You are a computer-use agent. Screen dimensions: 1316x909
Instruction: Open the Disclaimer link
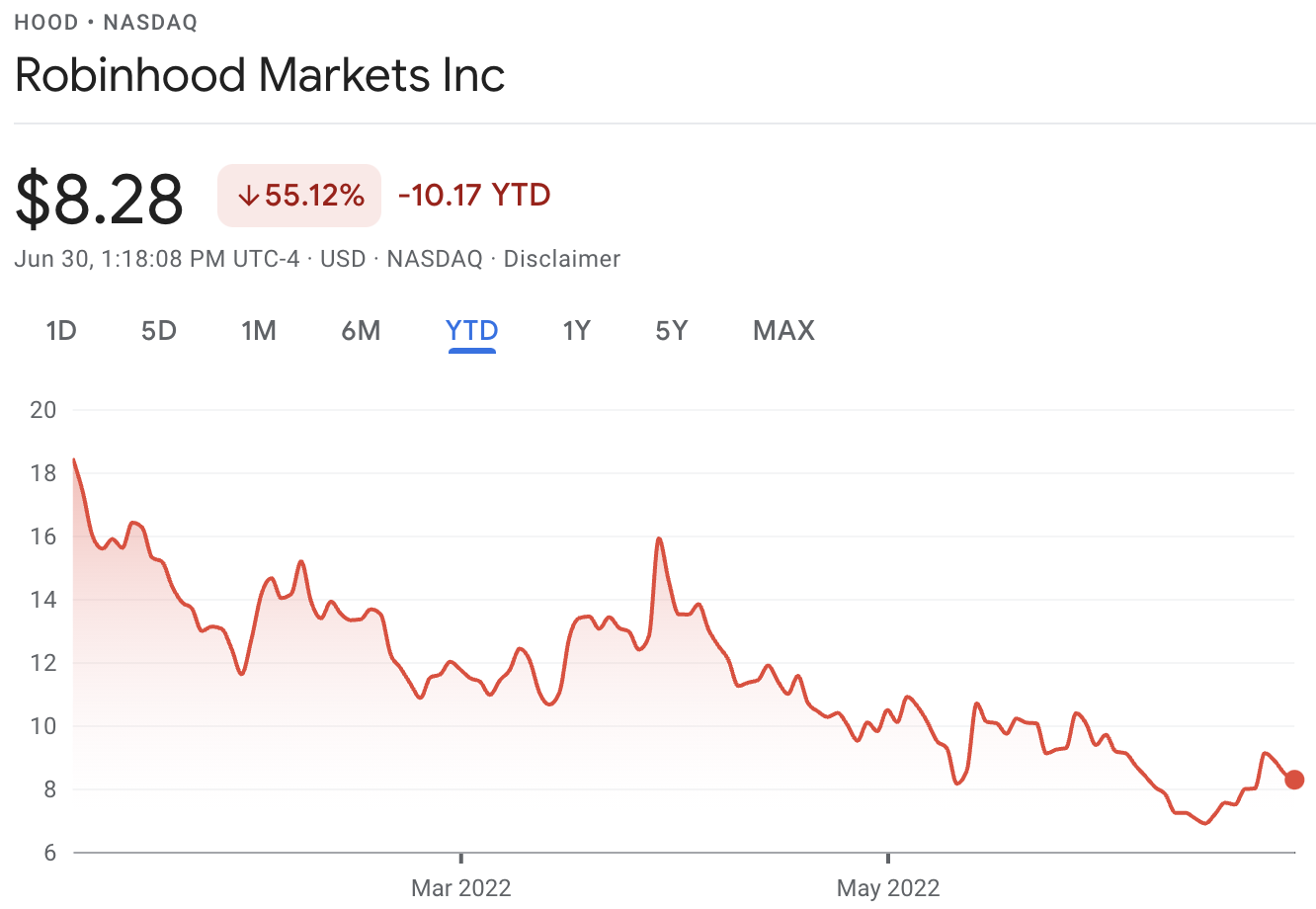561,259
